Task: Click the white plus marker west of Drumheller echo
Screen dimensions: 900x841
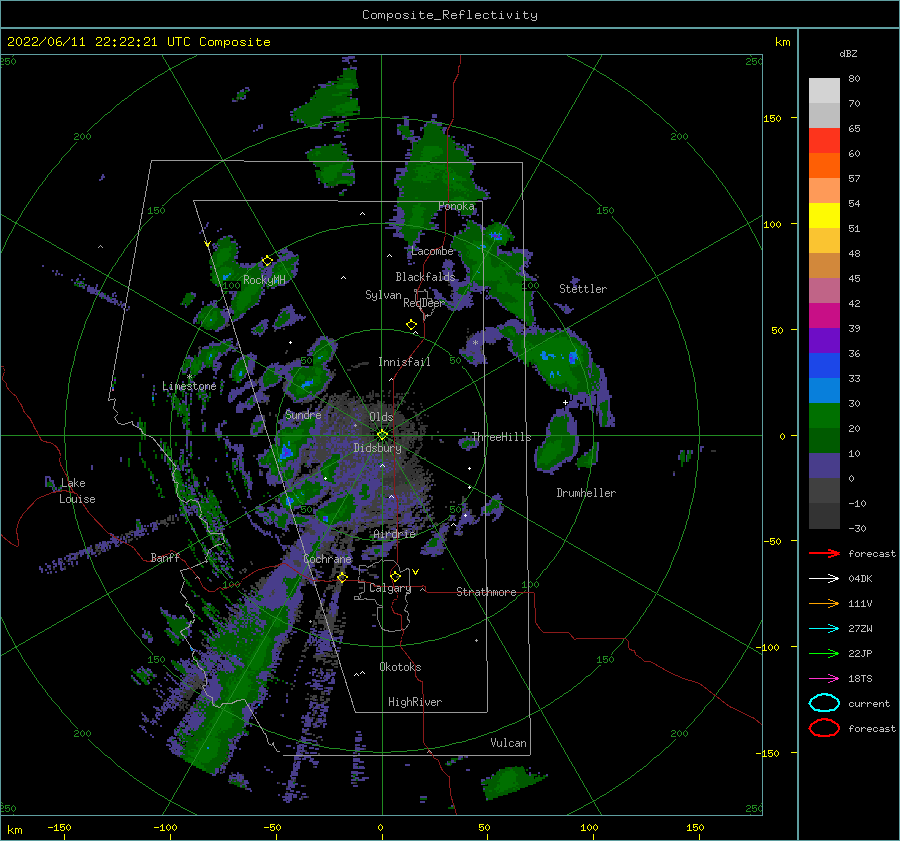Action: [565, 402]
